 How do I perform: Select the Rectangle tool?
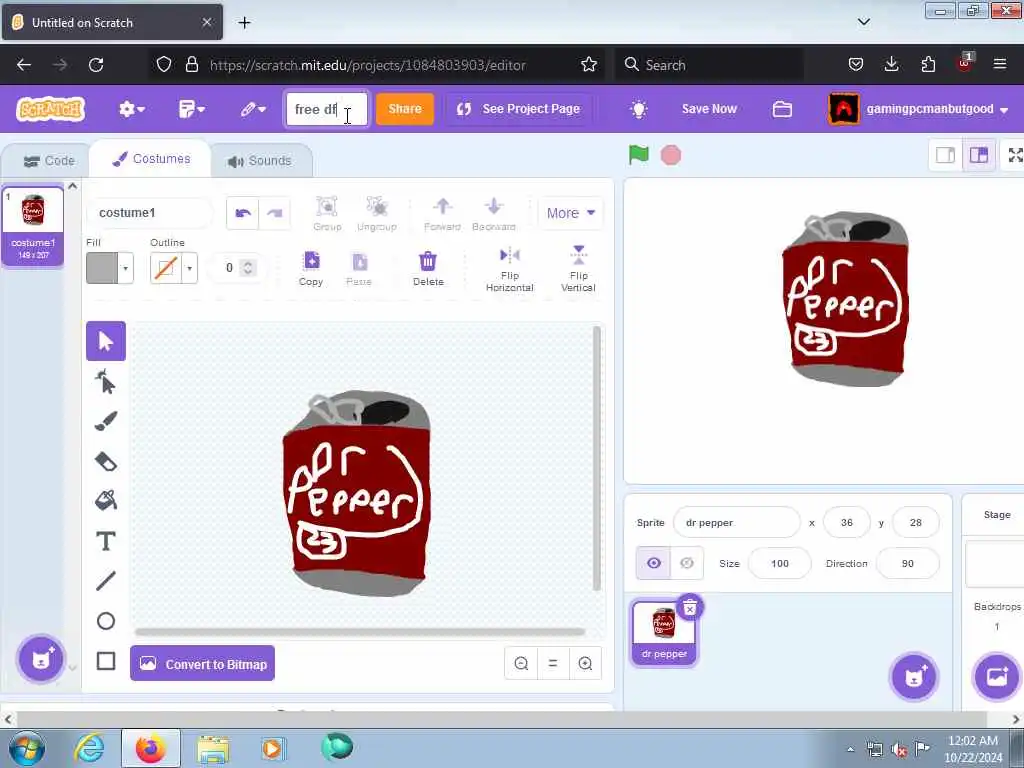point(106,661)
